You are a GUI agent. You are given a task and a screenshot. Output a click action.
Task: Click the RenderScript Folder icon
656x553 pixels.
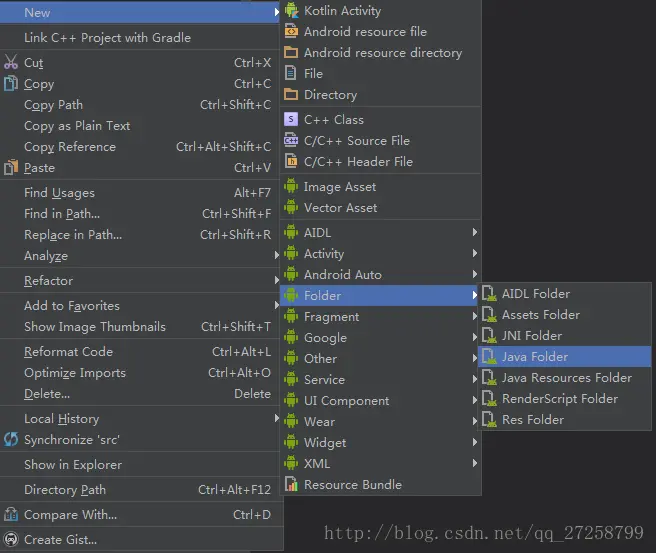(x=489, y=398)
